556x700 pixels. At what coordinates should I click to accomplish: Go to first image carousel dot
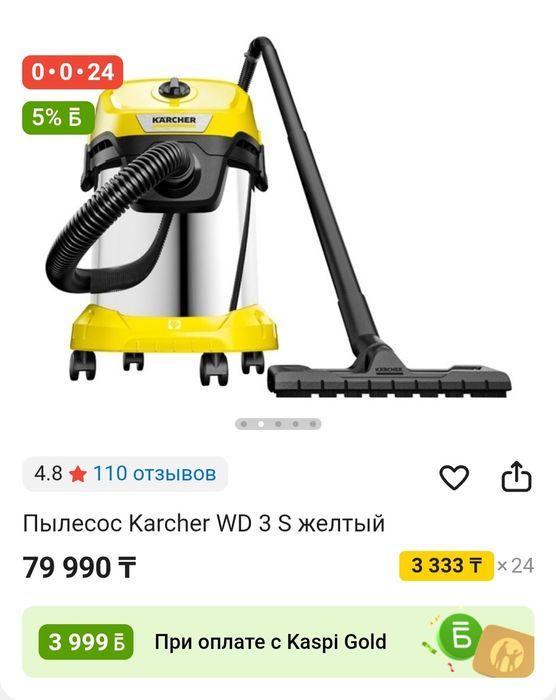point(244,424)
